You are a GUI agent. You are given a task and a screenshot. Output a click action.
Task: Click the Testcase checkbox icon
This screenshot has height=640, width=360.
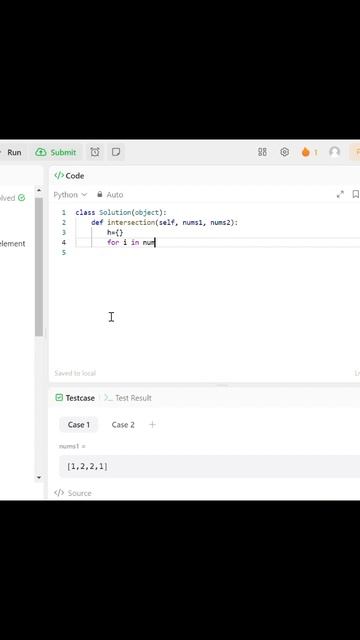click(59, 398)
